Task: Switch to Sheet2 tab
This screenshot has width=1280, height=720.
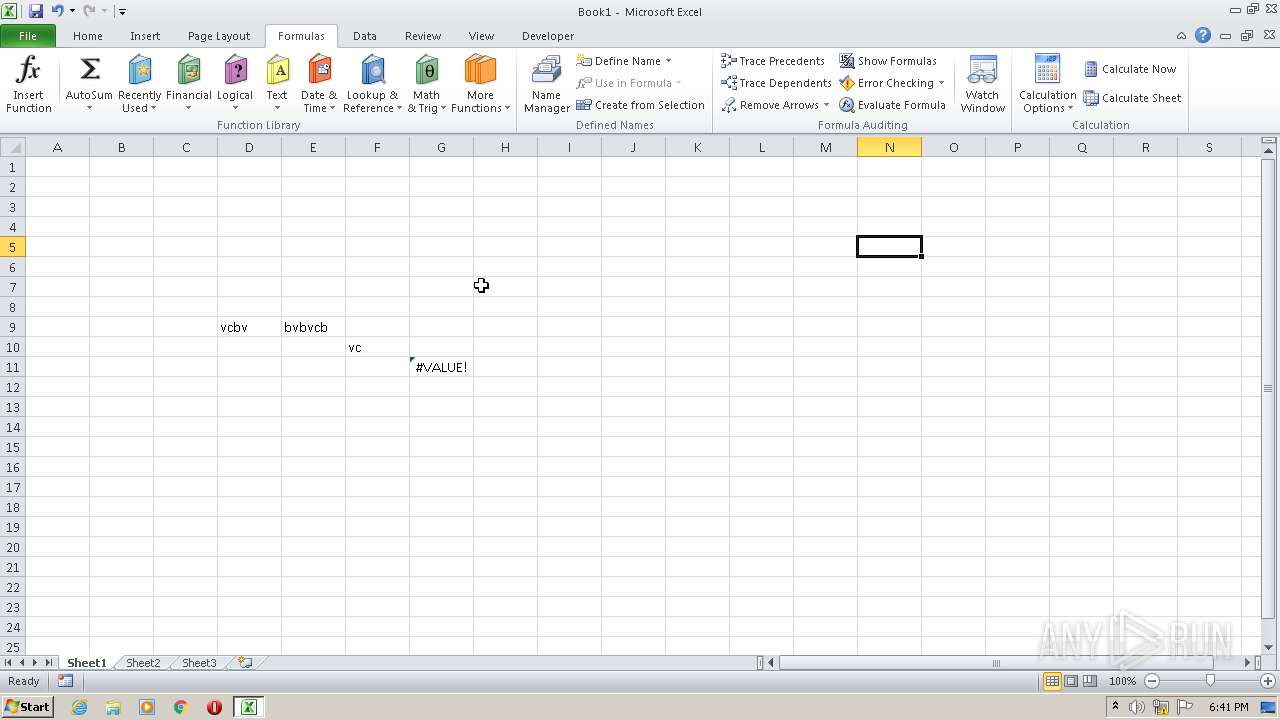Action: click(143, 663)
